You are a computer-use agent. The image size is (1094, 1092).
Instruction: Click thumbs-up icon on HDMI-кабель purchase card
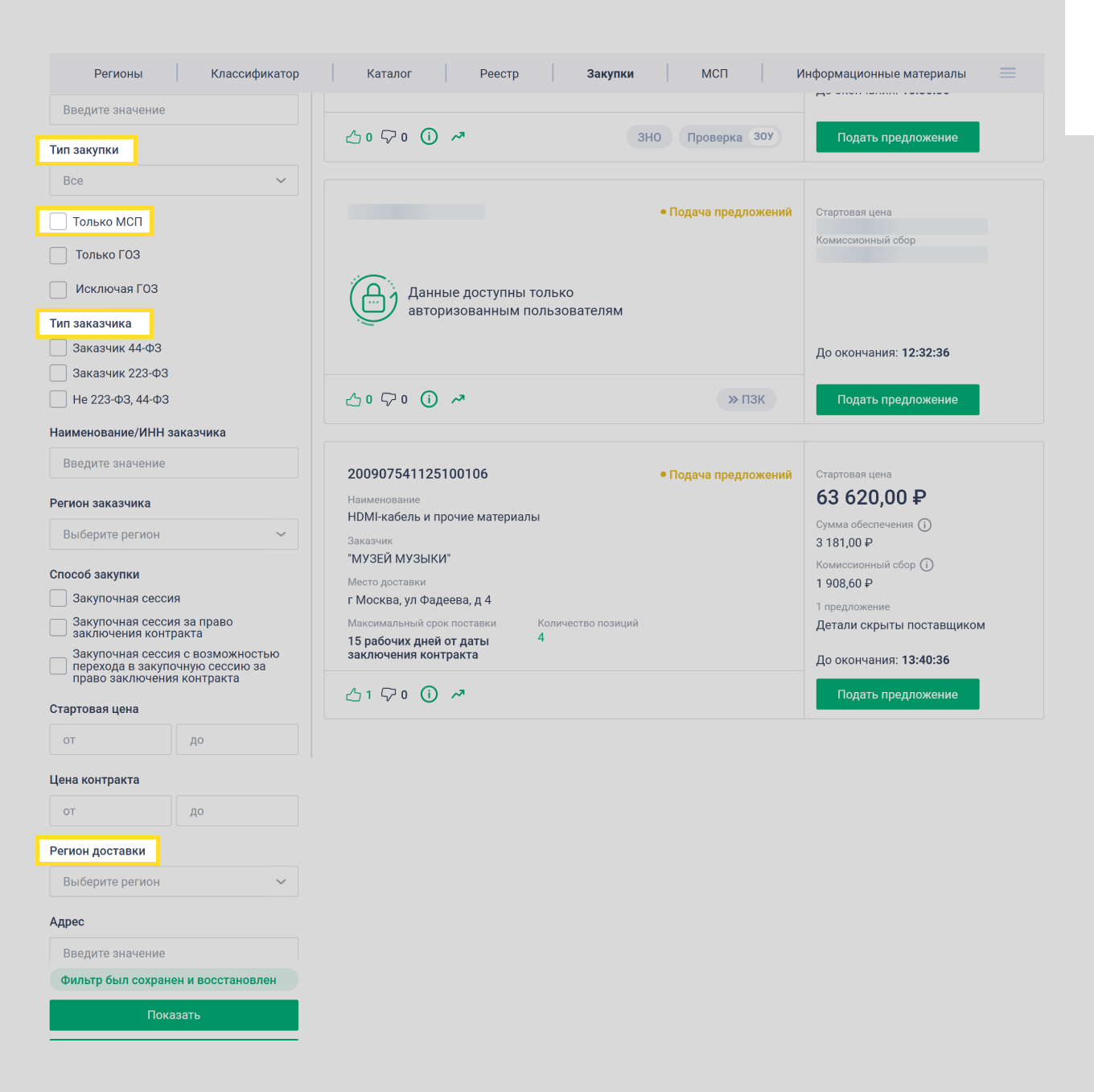[353, 694]
